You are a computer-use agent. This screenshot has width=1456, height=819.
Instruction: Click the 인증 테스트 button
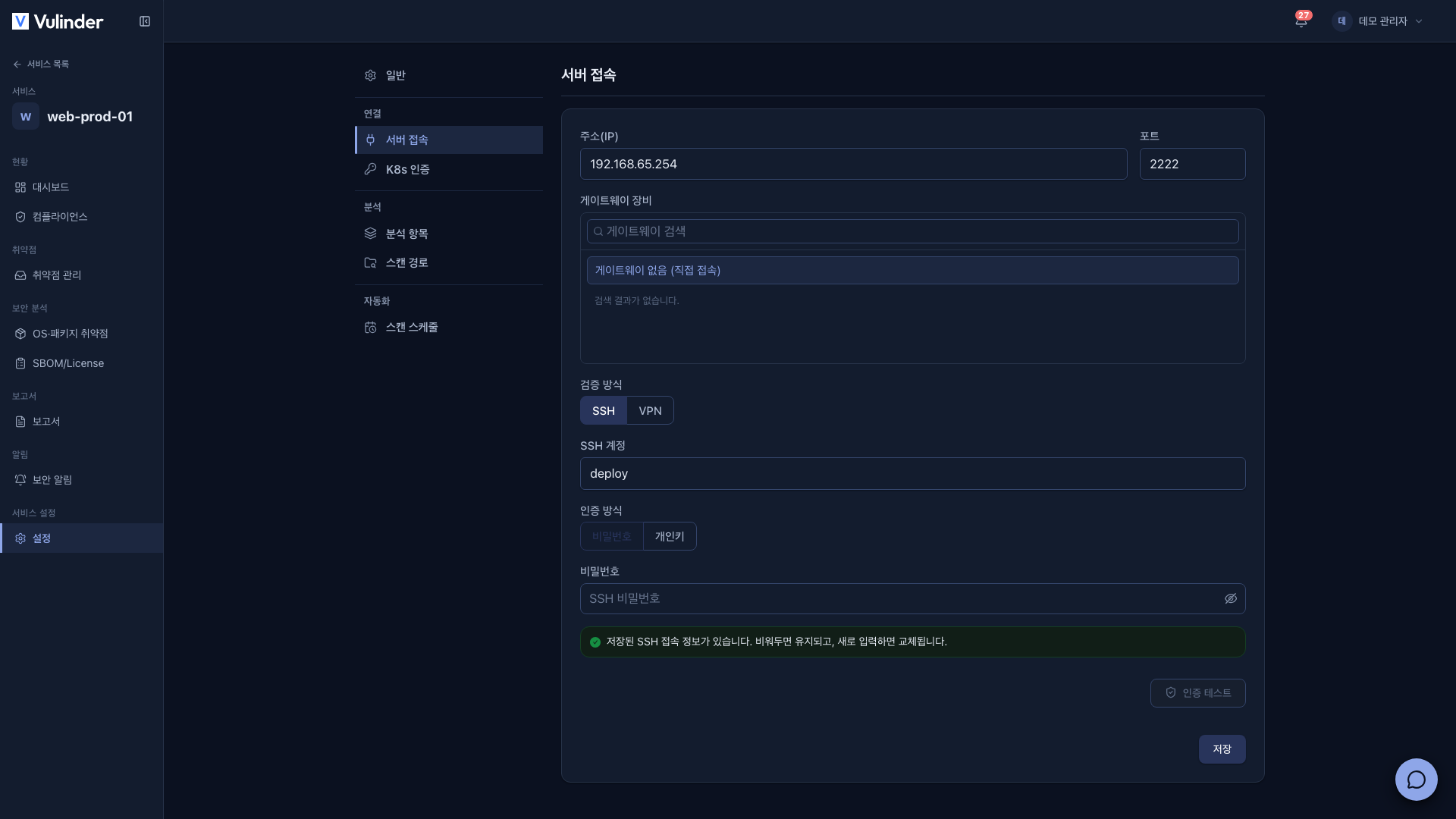click(1197, 693)
